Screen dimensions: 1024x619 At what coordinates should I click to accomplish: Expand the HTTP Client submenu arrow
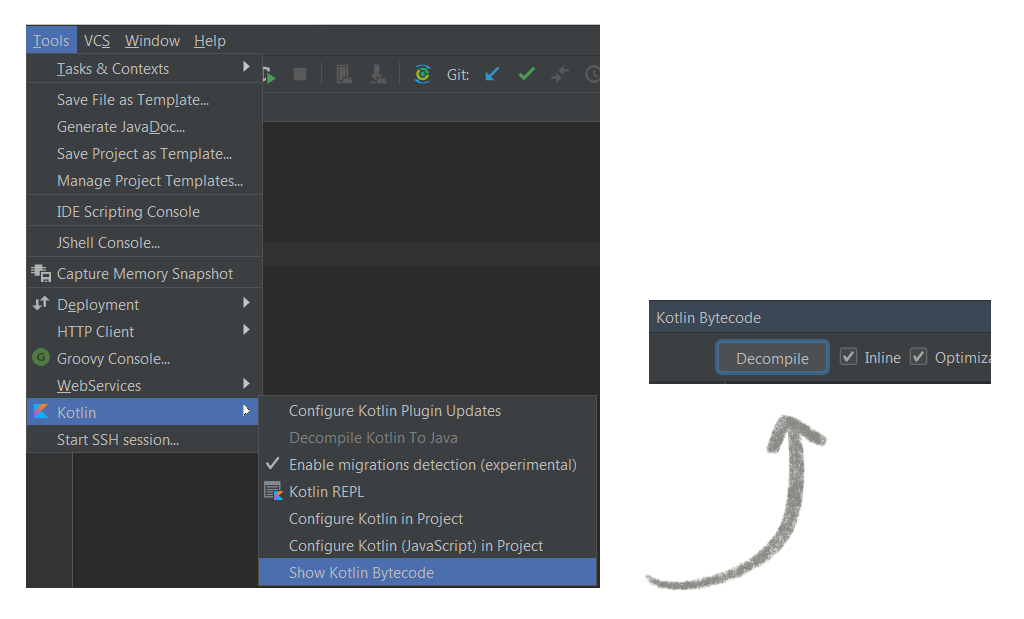(x=246, y=330)
